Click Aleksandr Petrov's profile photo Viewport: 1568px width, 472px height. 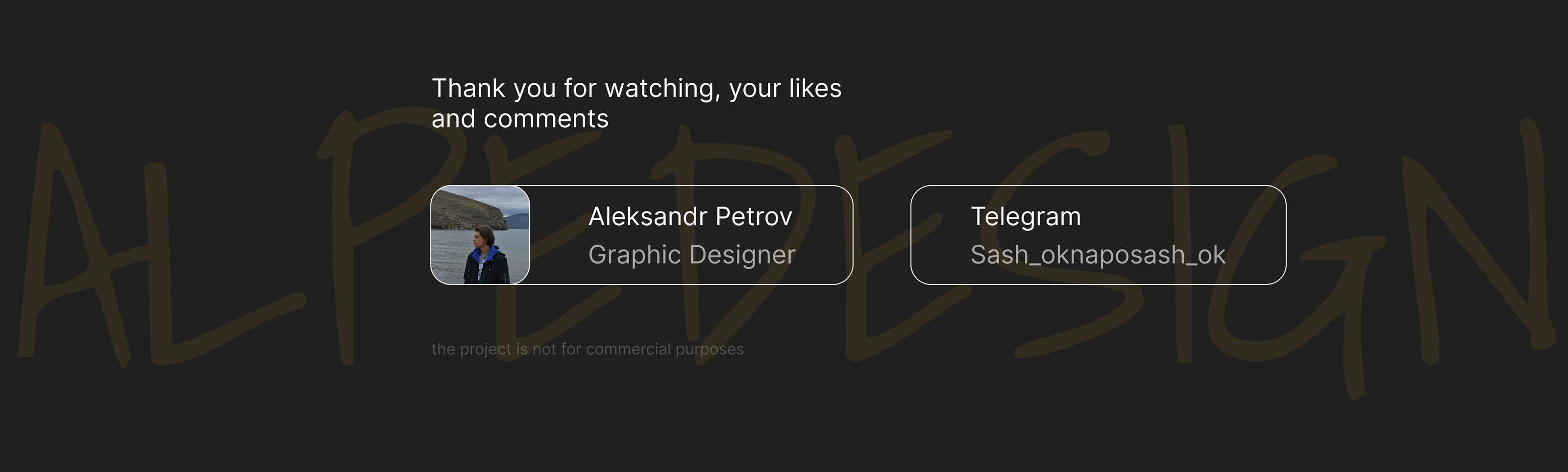tap(480, 235)
